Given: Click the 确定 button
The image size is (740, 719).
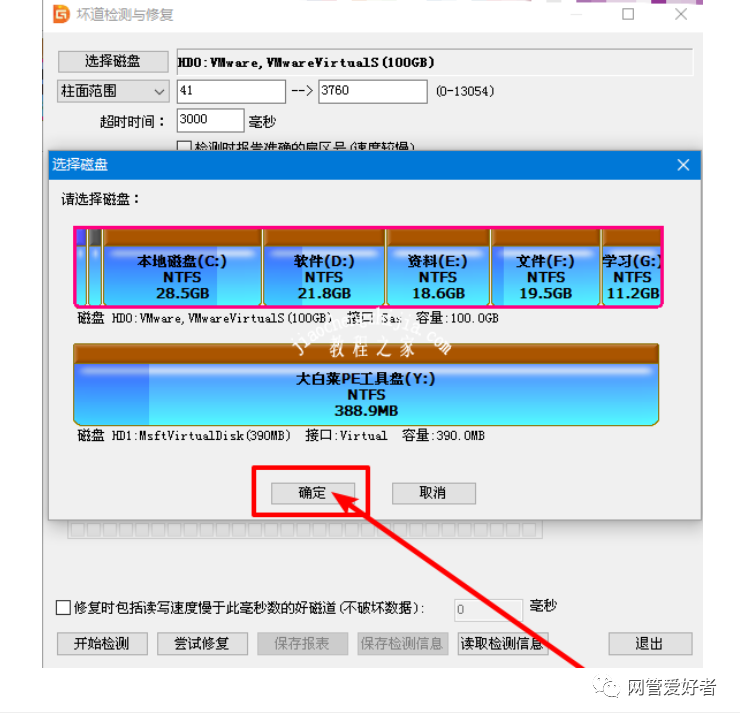Looking at the screenshot, I should coord(313,493).
